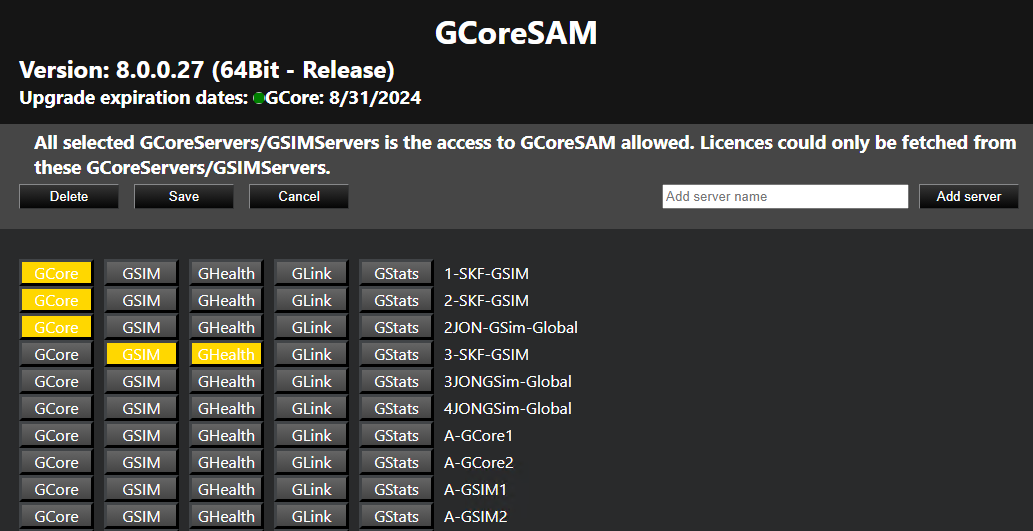Enable GLink for 2-SKF-GSIM
Viewport: 1033px width, 531px height.
click(x=311, y=300)
